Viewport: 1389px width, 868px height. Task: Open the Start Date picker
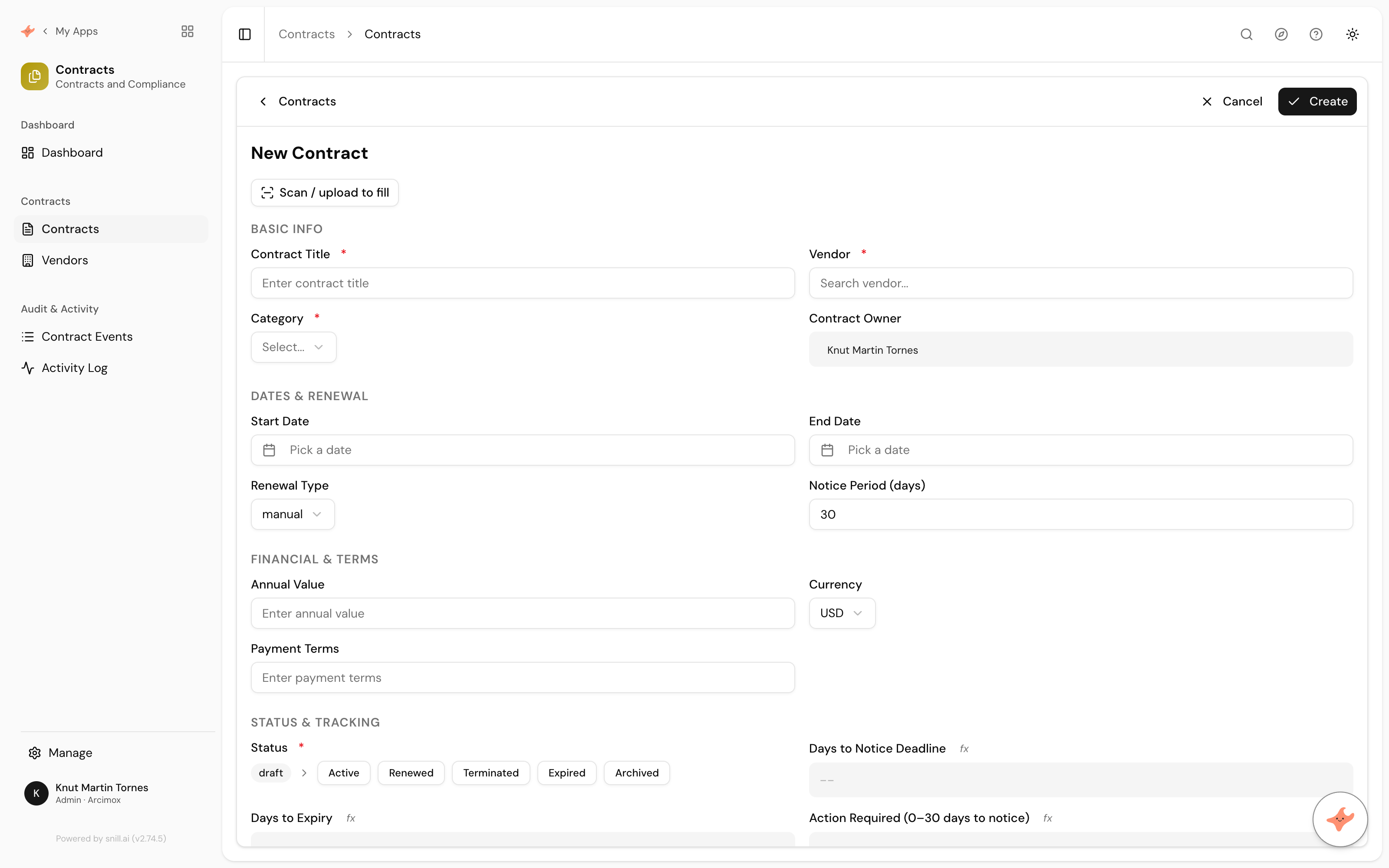[x=522, y=450]
